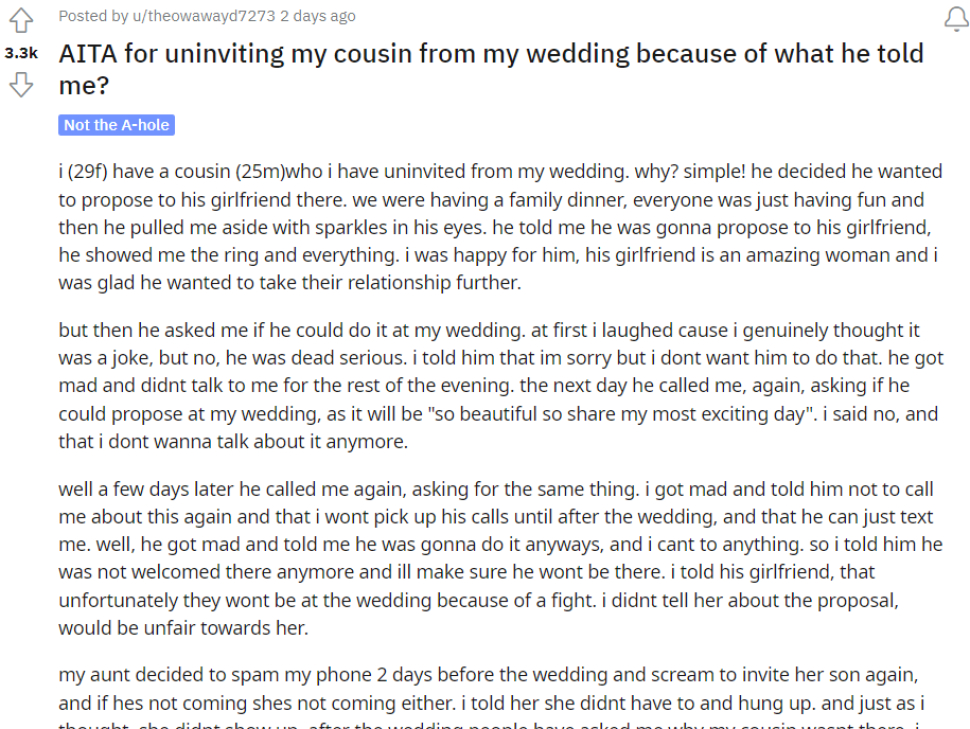Click the word 'me?' ending the title
This screenshot has width=970, height=729.
click(x=84, y=85)
